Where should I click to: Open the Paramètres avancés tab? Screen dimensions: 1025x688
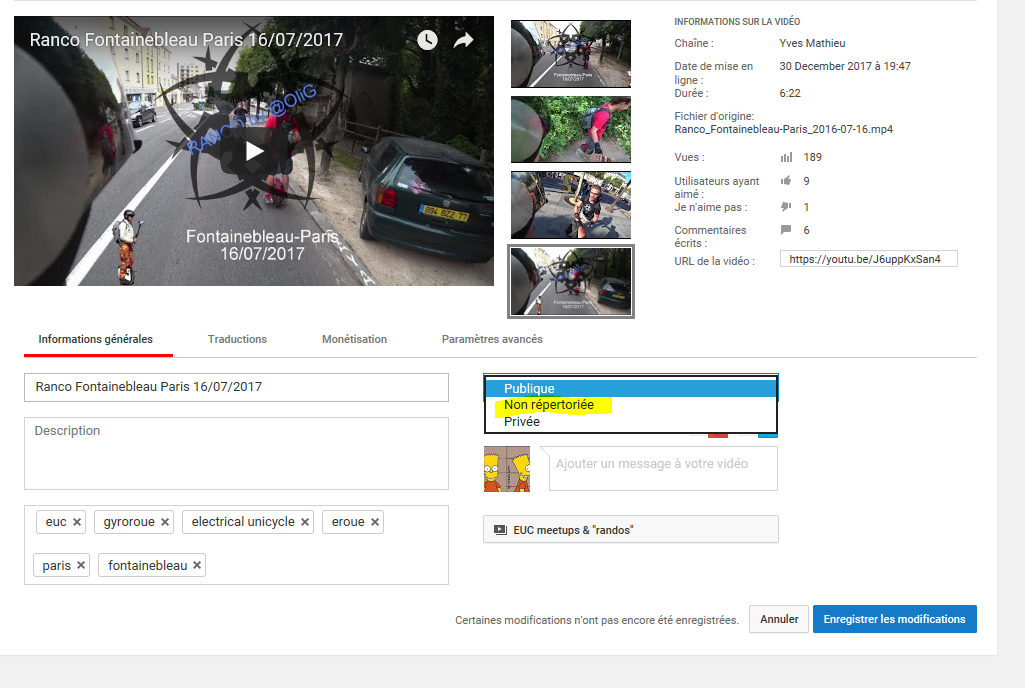(492, 339)
